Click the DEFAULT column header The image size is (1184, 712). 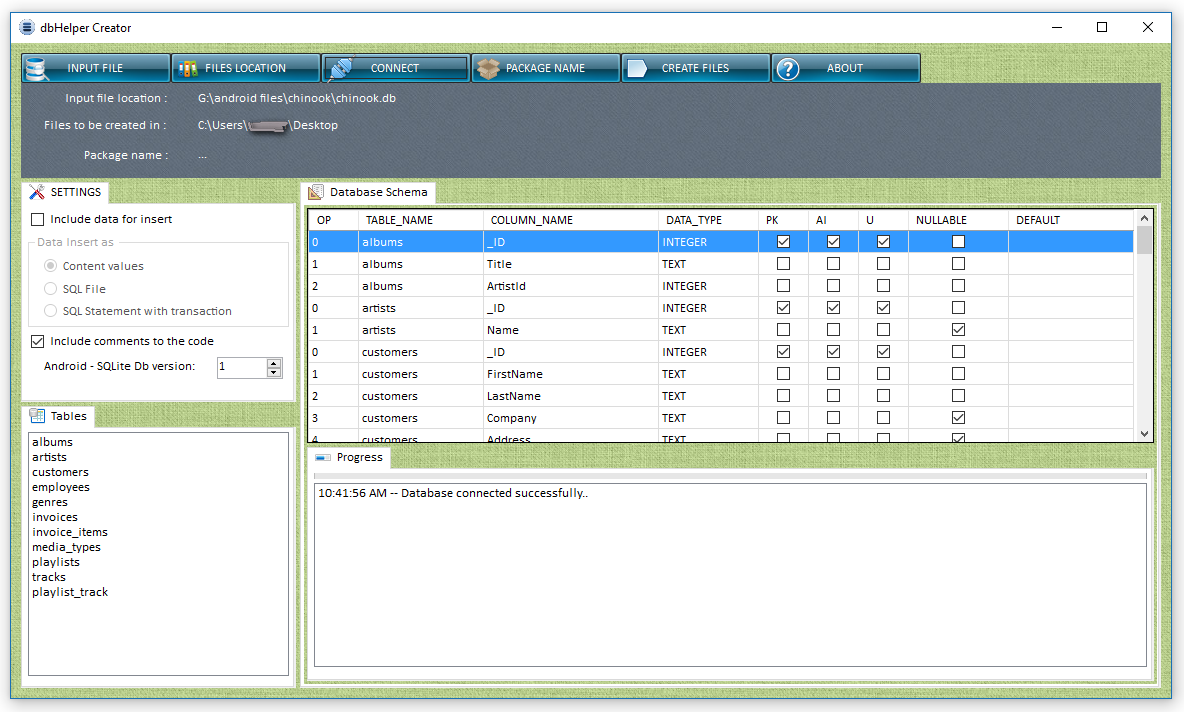tap(1071, 220)
